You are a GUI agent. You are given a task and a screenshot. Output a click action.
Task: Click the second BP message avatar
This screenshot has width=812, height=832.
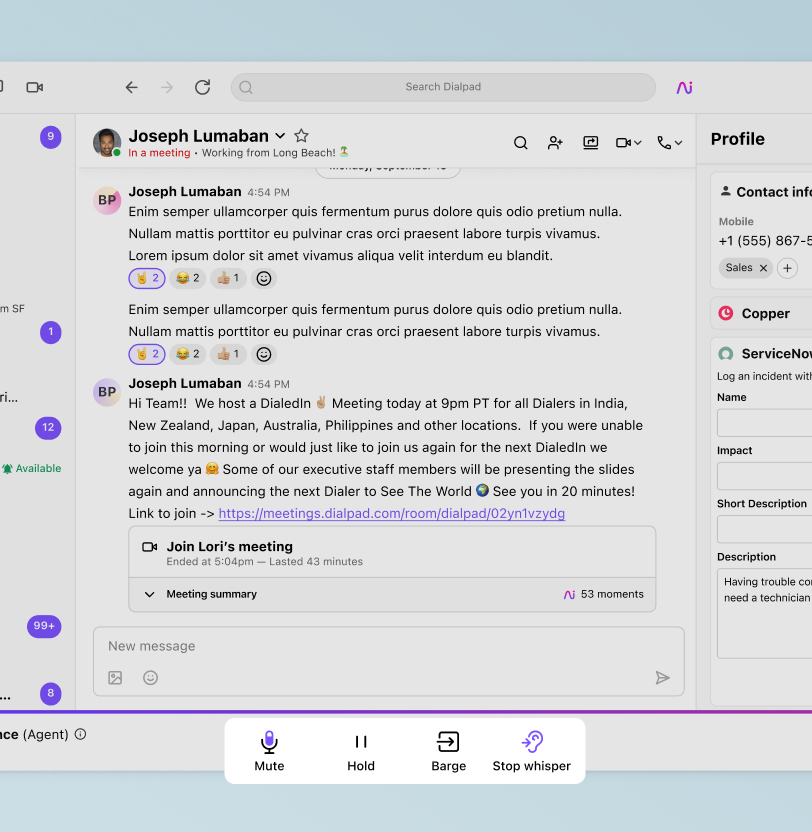107,392
